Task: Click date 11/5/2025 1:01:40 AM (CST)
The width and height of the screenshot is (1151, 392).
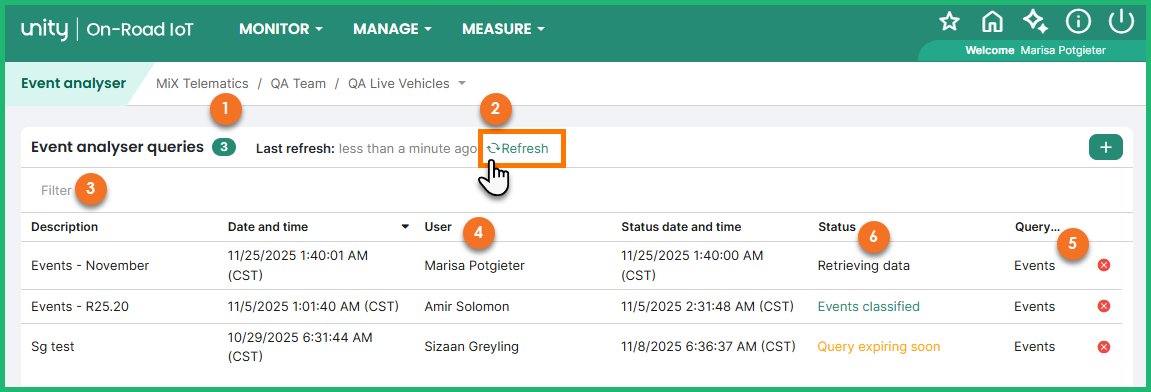Action: (x=313, y=306)
